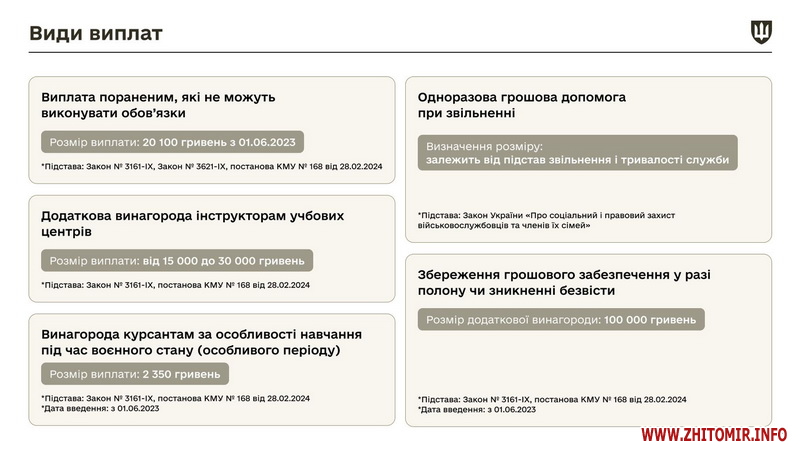Click 'Дата введення' line in the captivity card
This screenshot has width=800, height=450.
(476, 409)
